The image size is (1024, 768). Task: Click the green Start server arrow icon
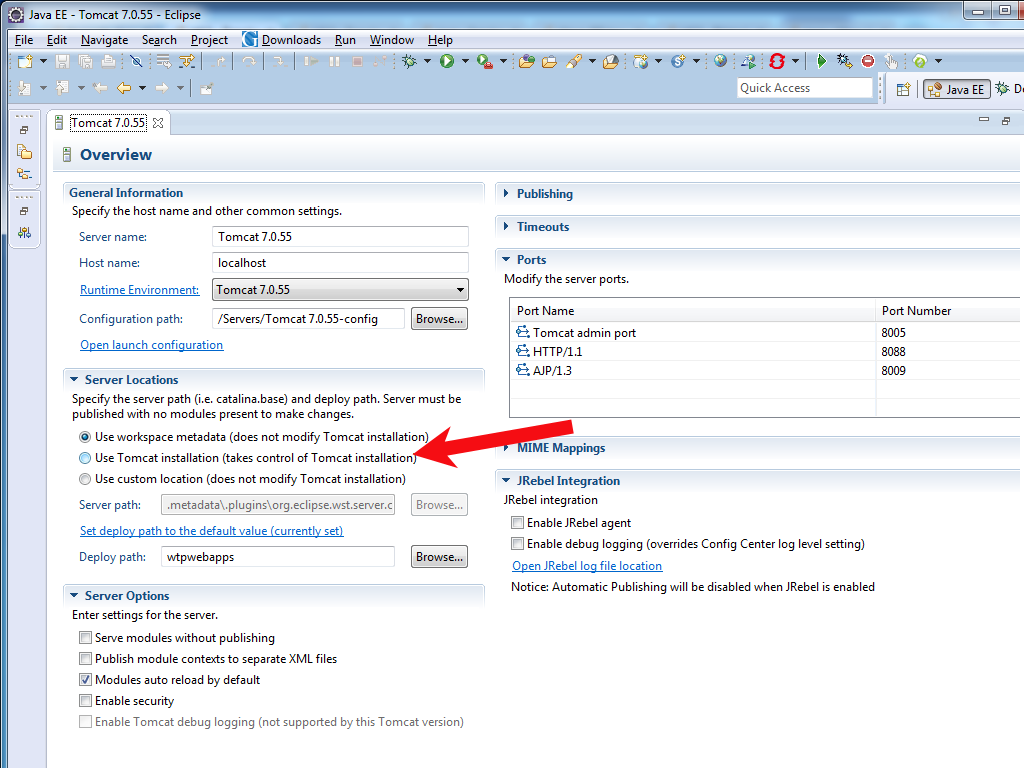tap(821, 61)
